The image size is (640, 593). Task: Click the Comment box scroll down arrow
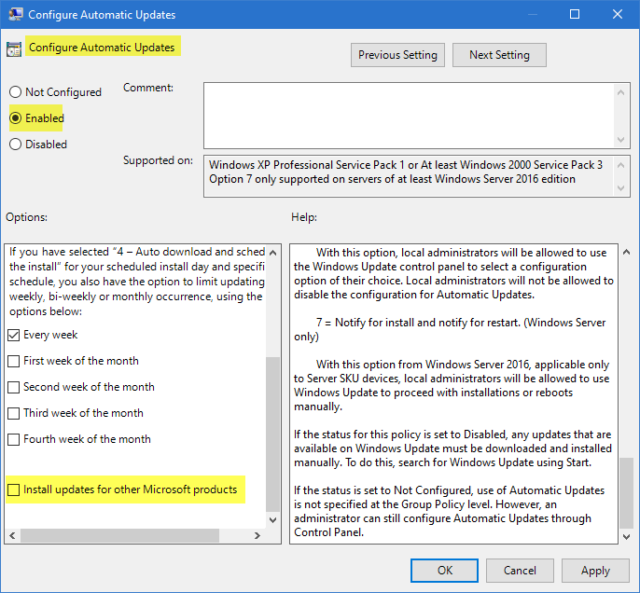tap(621, 140)
